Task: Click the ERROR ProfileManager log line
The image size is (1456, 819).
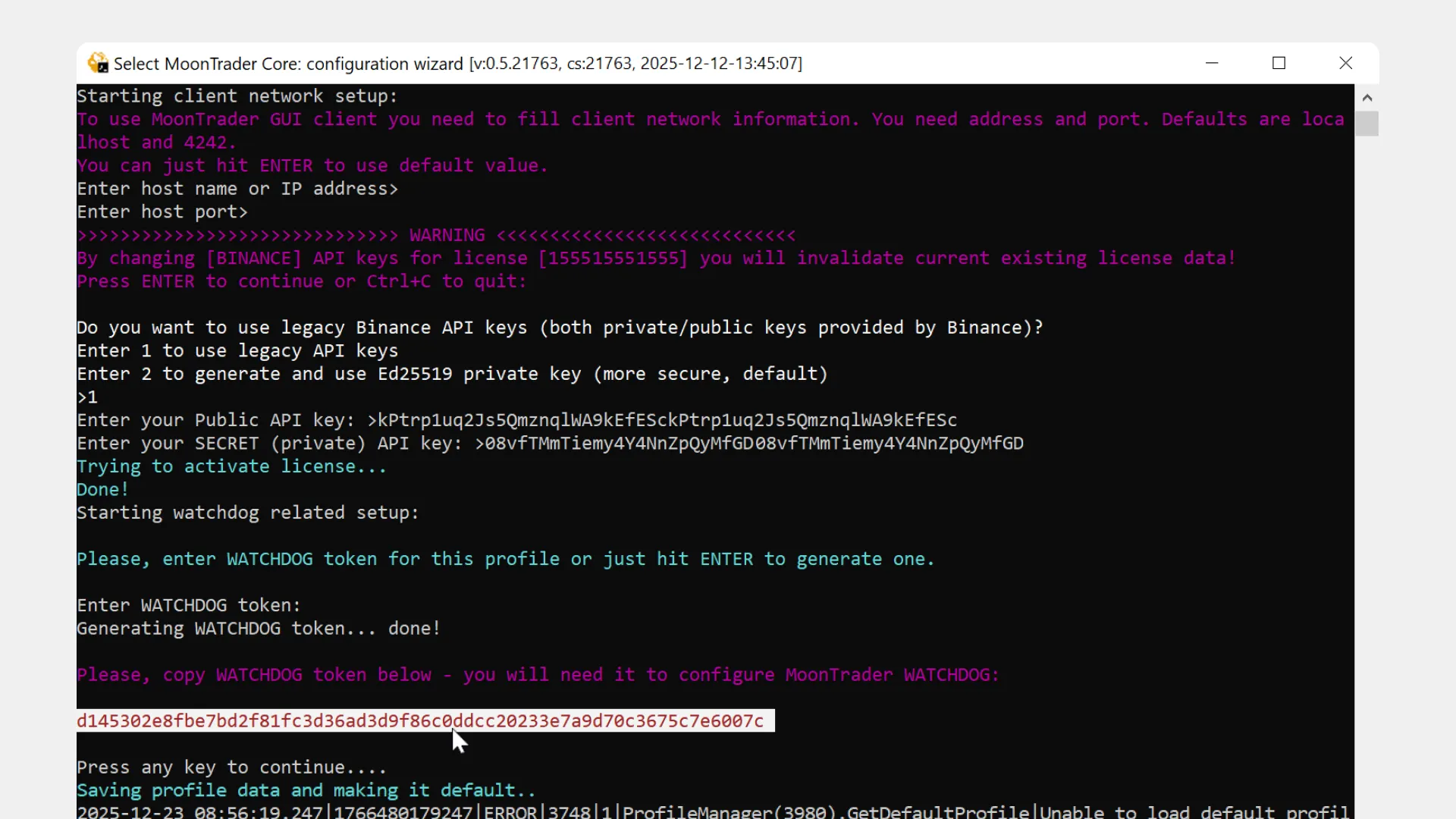Action: click(713, 811)
